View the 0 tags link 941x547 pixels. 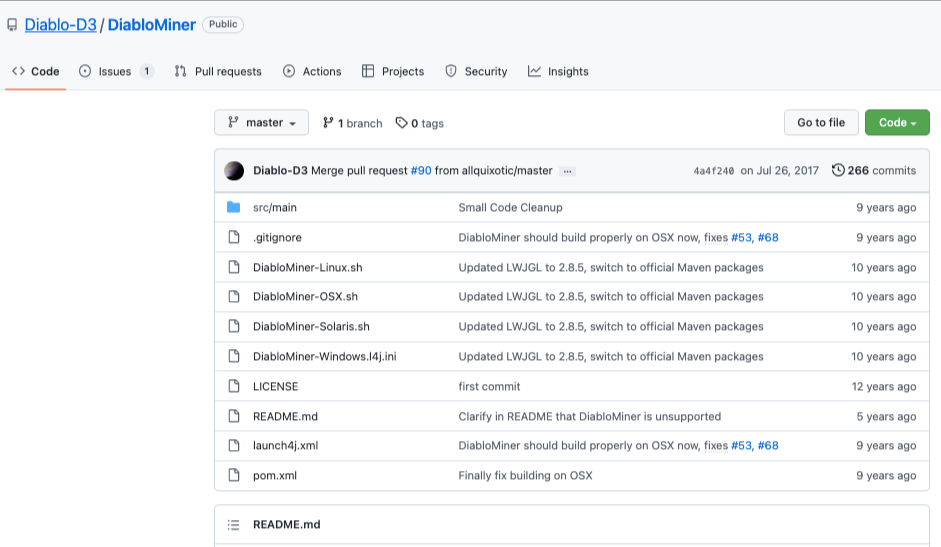coord(419,123)
